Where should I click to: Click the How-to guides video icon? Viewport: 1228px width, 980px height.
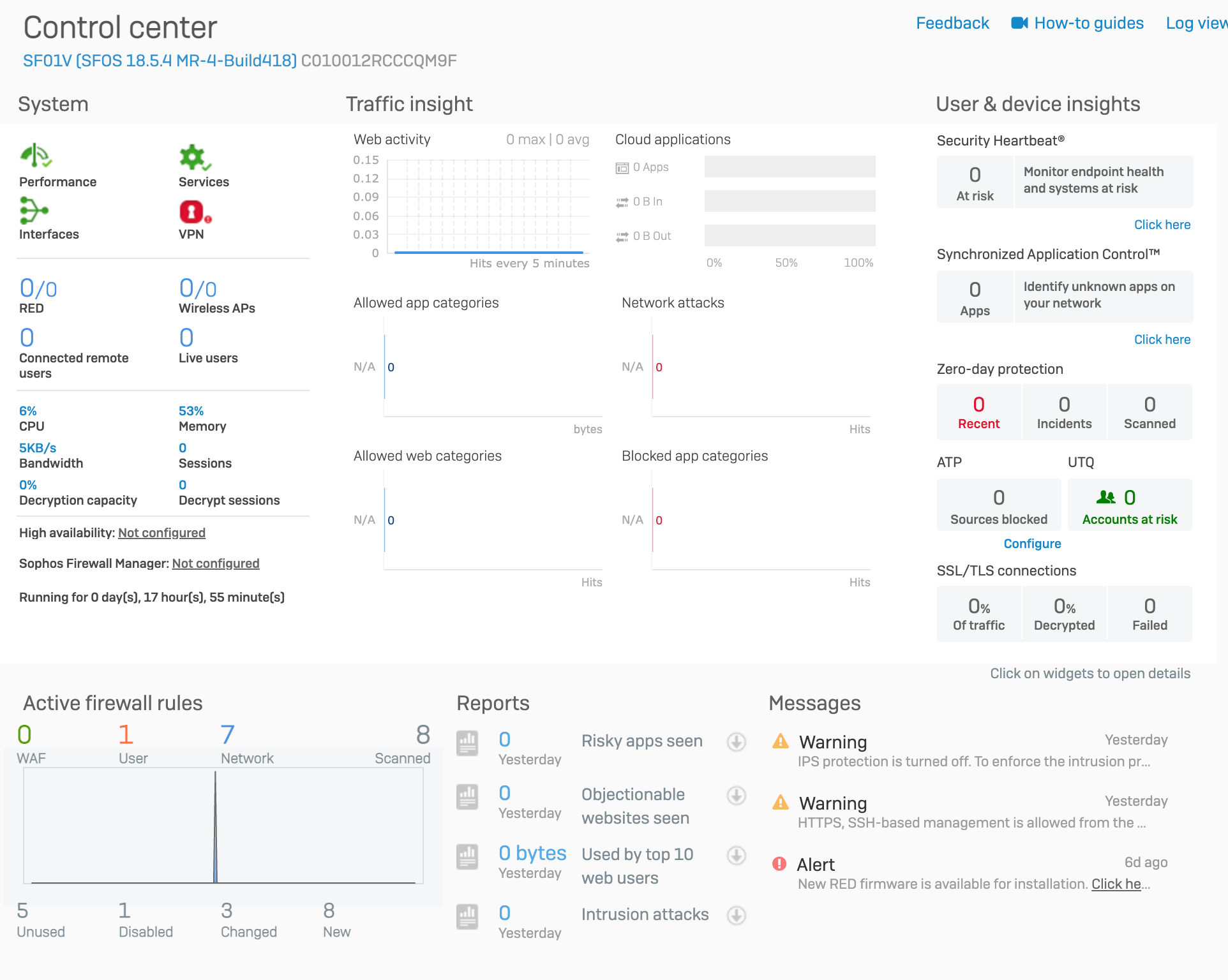(x=1019, y=24)
